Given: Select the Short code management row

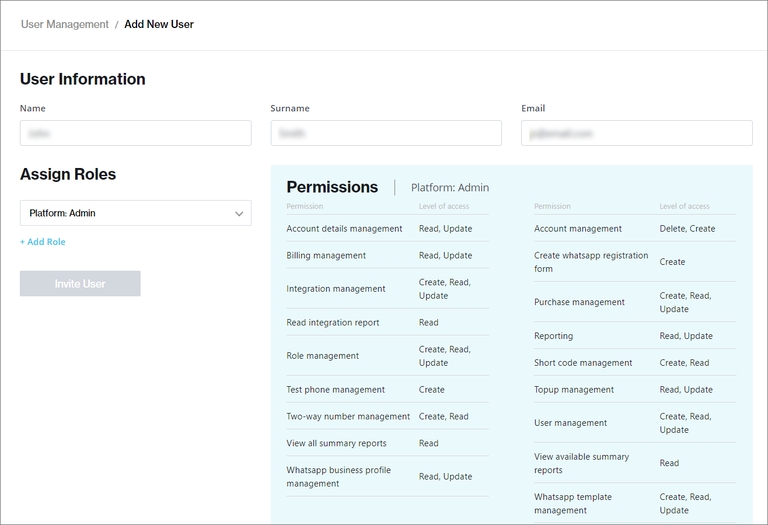Looking at the screenshot, I should coord(583,363).
